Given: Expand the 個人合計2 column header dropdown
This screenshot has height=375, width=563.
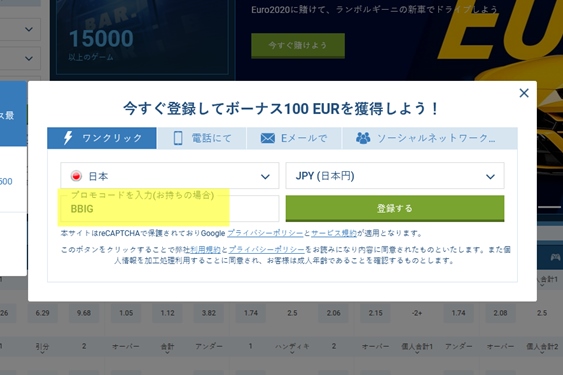Looking at the screenshot, I should 542,348.
